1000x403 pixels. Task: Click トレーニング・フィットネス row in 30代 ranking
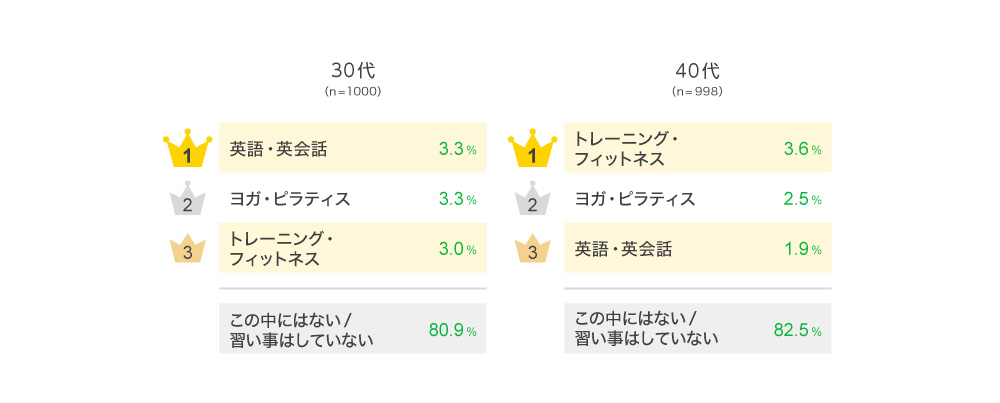pyautogui.click(x=353, y=248)
